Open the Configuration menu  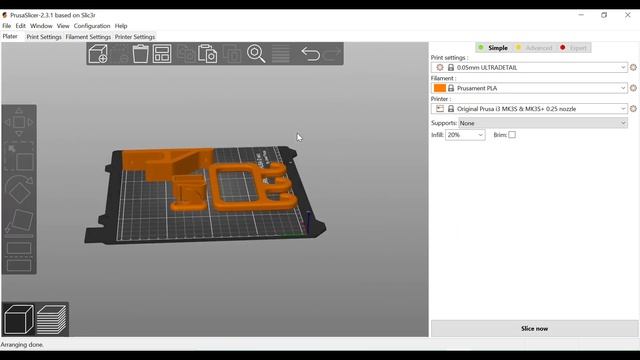[92, 26]
